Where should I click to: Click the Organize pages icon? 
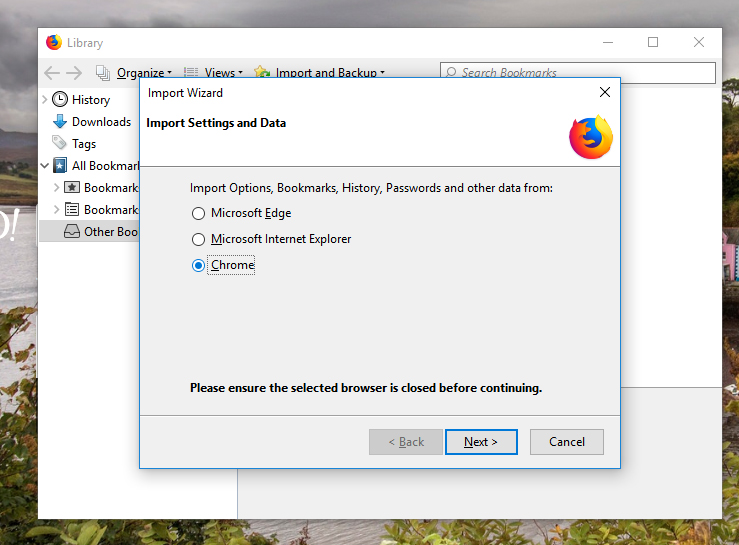pyautogui.click(x=103, y=73)
